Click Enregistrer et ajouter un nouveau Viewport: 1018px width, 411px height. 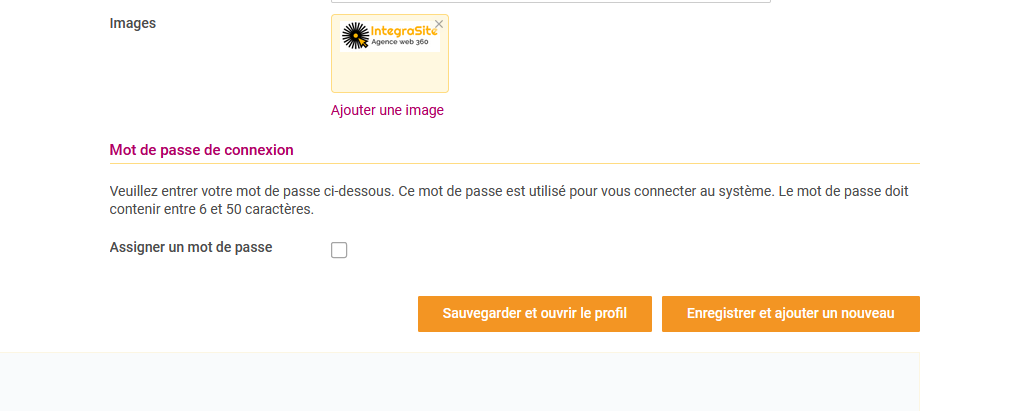[x=791, y=314]
